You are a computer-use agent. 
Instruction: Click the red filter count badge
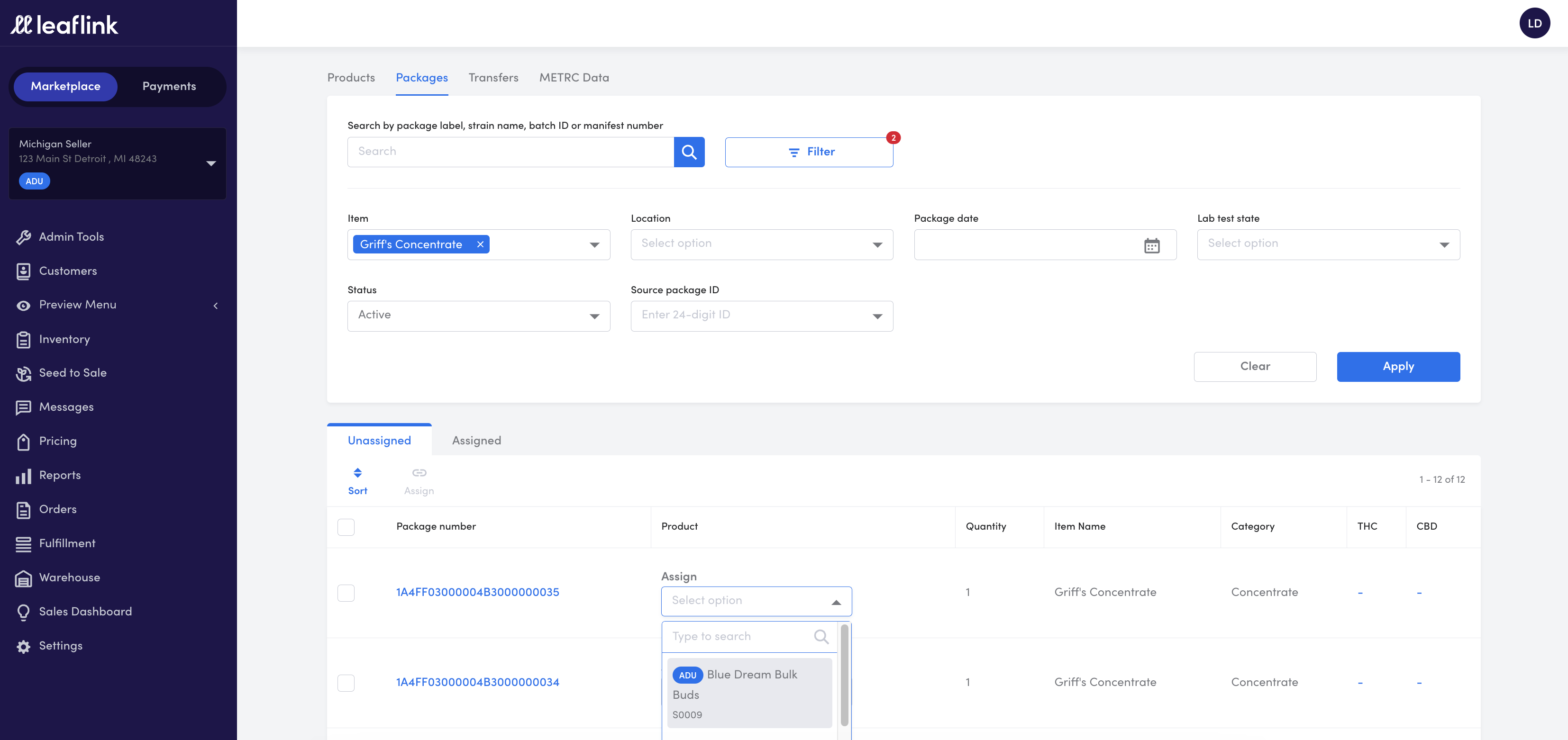pos(893,137)
